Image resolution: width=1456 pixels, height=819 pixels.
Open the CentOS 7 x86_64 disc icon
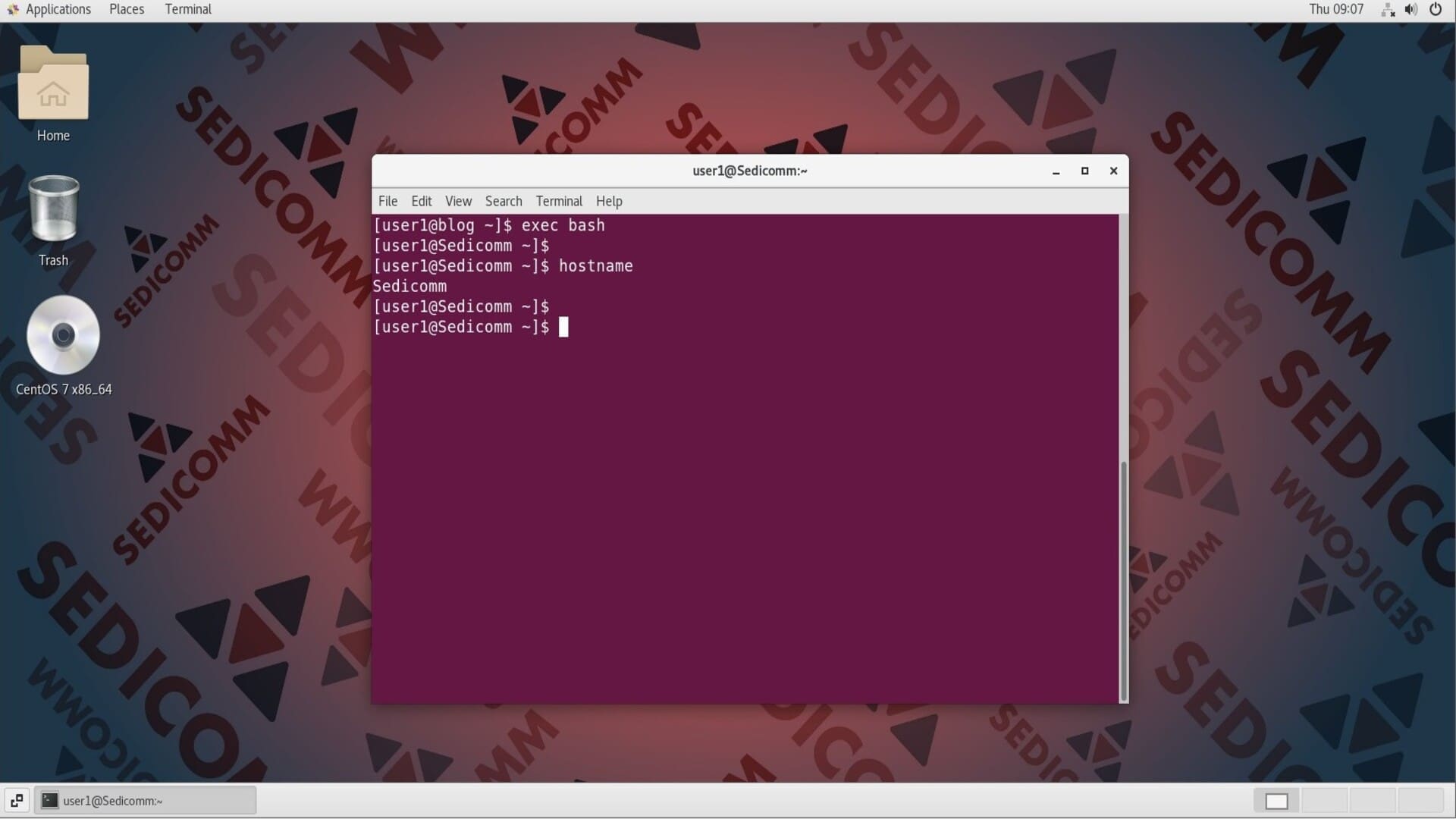click(x=63, y=335)
